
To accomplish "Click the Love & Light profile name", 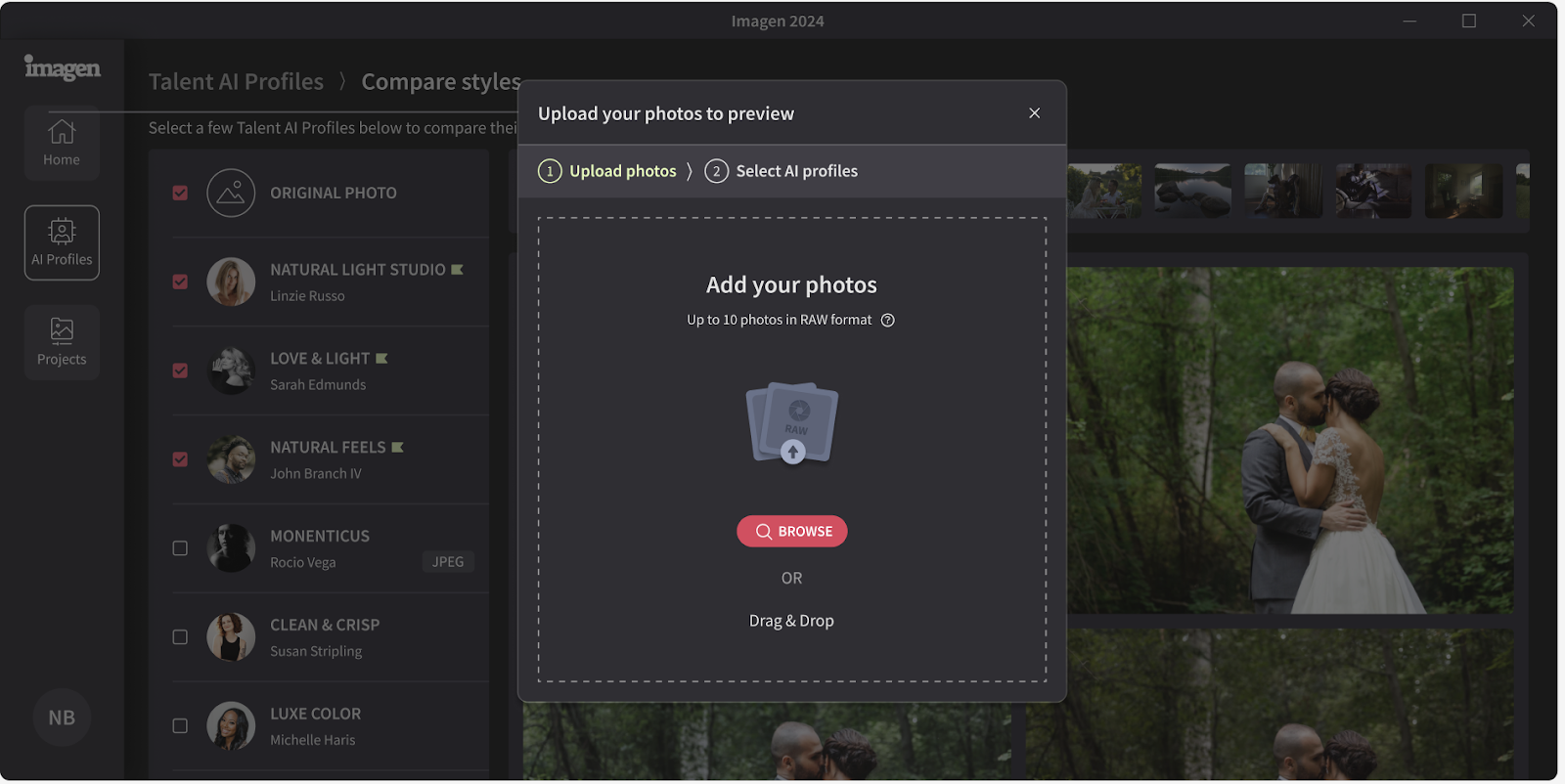I will (x=320, y=358).
